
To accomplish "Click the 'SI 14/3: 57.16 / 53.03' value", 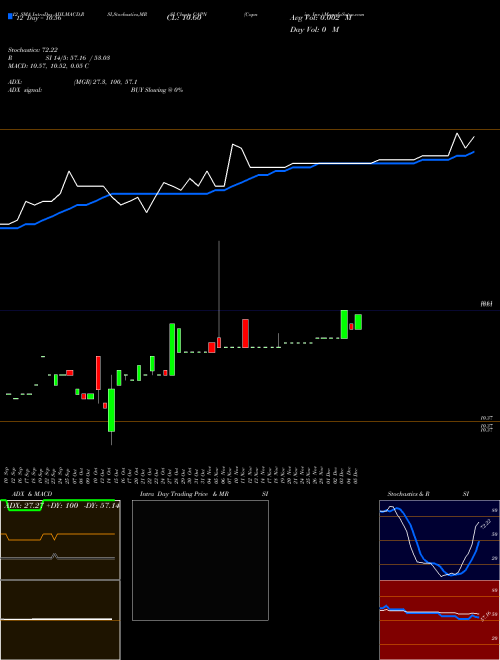I will [x=78, y=58].
